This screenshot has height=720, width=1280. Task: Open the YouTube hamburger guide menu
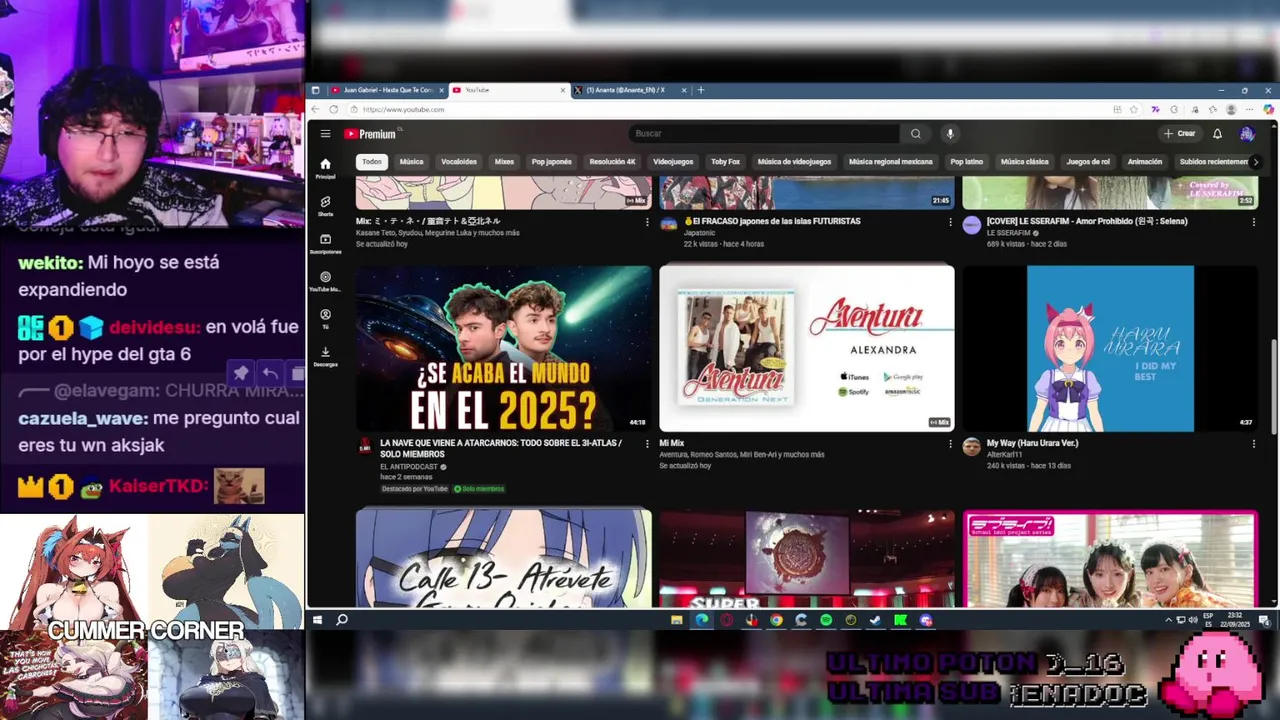pyautogui.click(x=325, y=134)
